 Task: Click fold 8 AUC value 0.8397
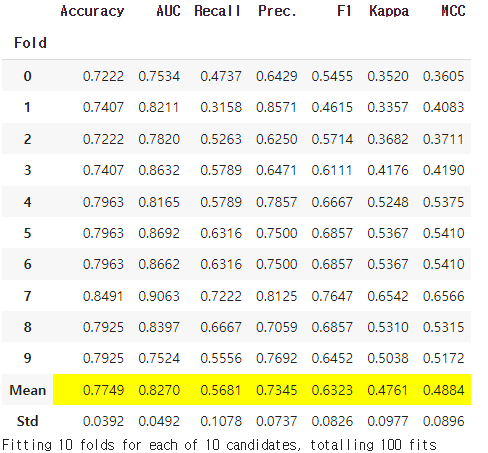(159, 327)
